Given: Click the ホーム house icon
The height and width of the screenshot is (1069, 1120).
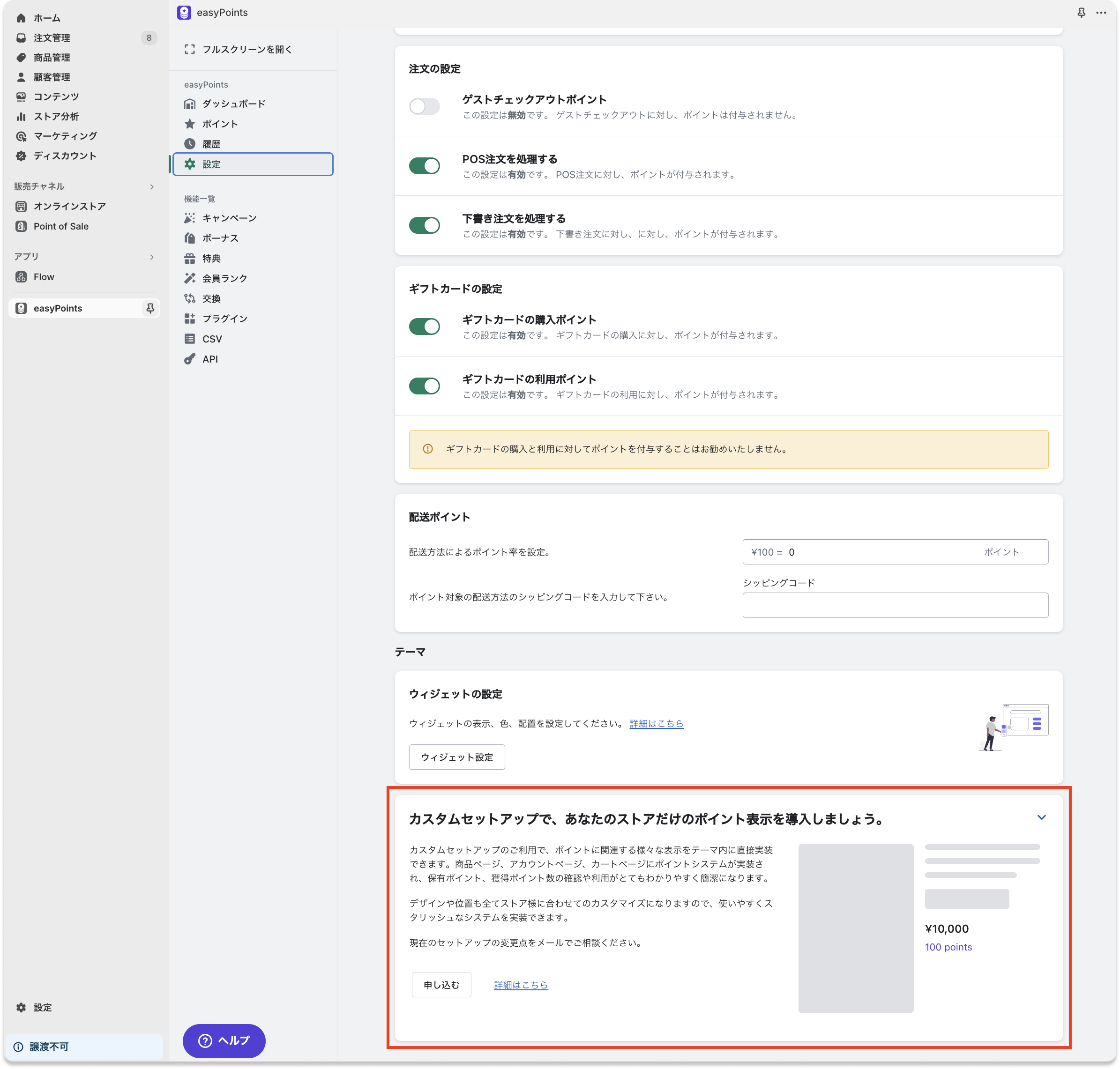Looking at the screenshot, I should click(x=21, y=18).
